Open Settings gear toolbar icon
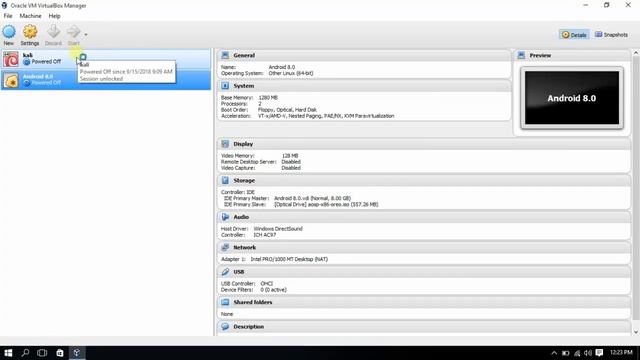The width and height of the screenshot is (640, 360). tap(30, 32)
